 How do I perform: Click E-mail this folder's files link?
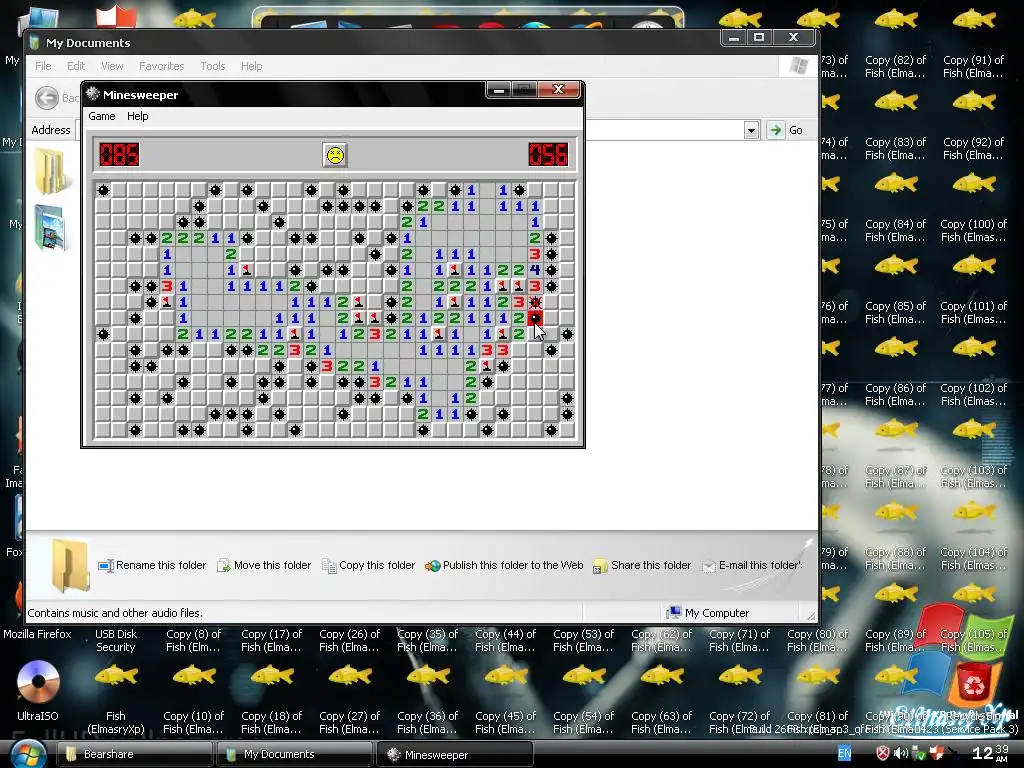752,566
